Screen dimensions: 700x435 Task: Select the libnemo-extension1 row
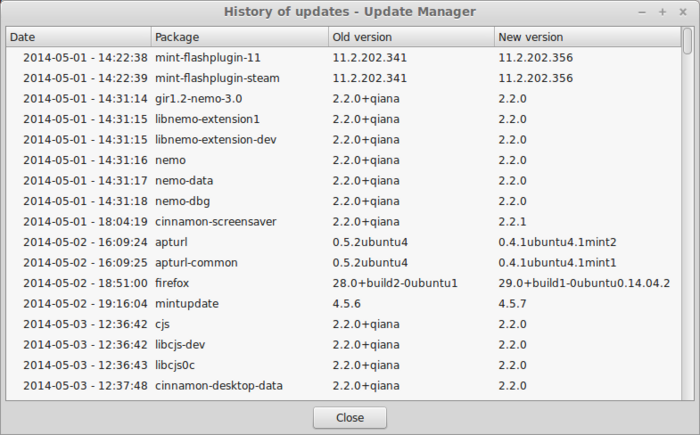(x=206, y=119)
